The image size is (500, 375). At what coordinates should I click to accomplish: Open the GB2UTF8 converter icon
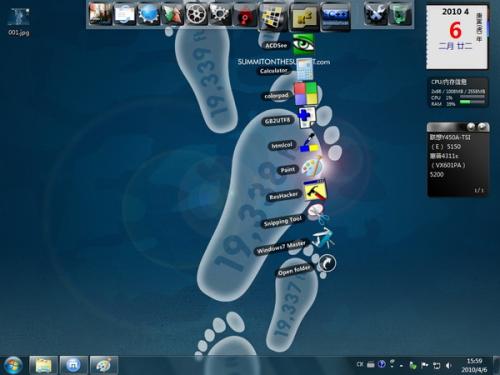click(x=306, y=118)
